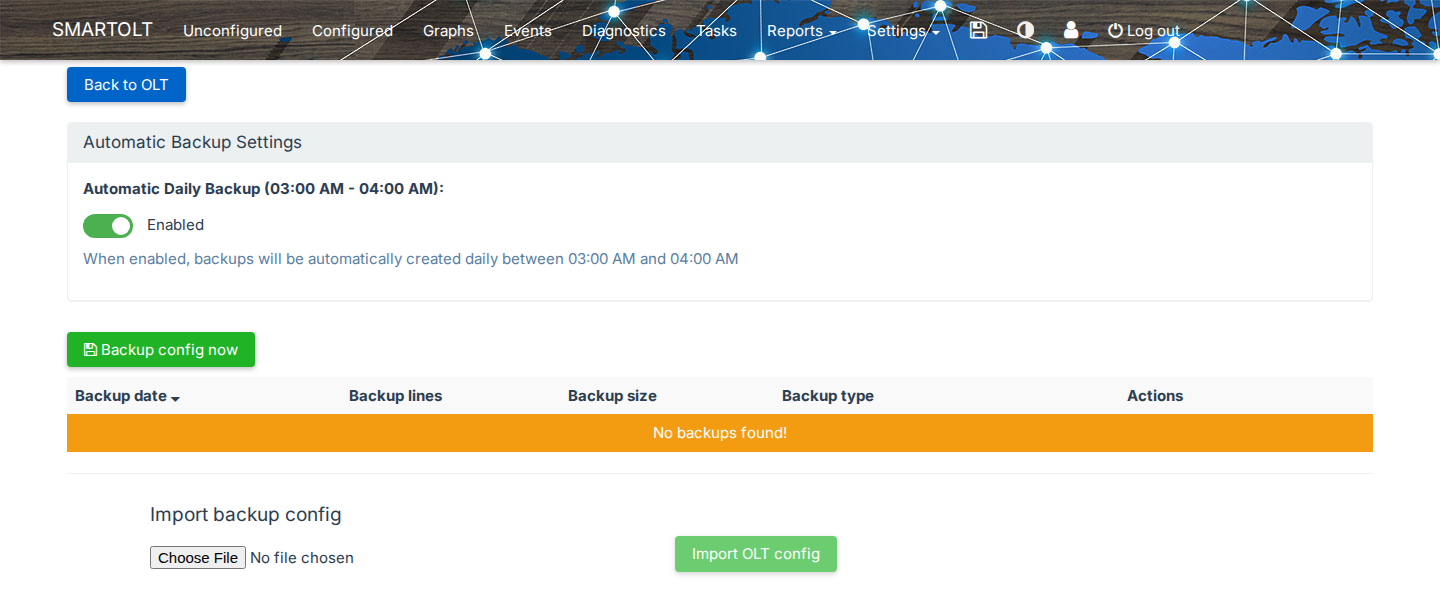Click the Backup lines column header
Screen dimensions: 1440x599
coord(395,396)
